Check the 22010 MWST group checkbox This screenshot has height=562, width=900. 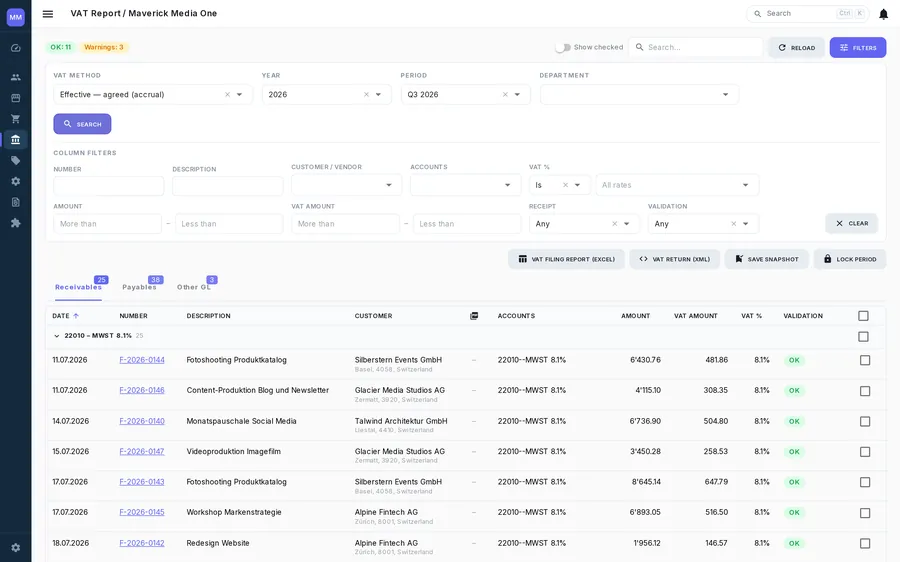(863, 336)
